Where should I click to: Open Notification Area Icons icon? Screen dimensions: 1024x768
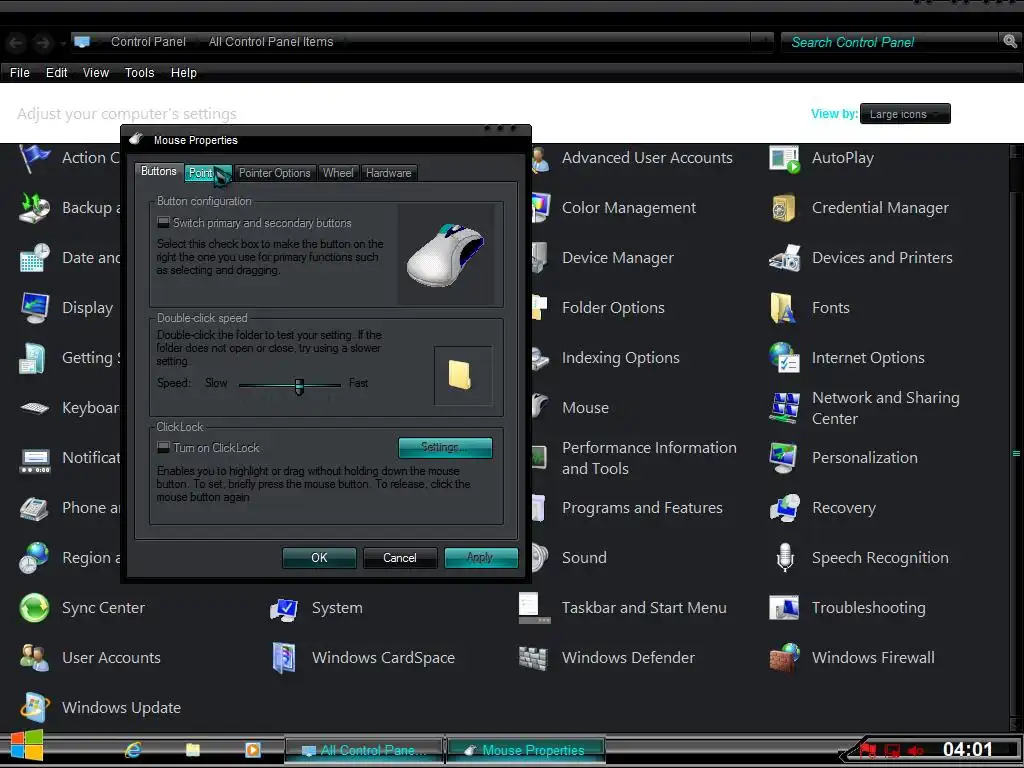(x=35, y=460)
